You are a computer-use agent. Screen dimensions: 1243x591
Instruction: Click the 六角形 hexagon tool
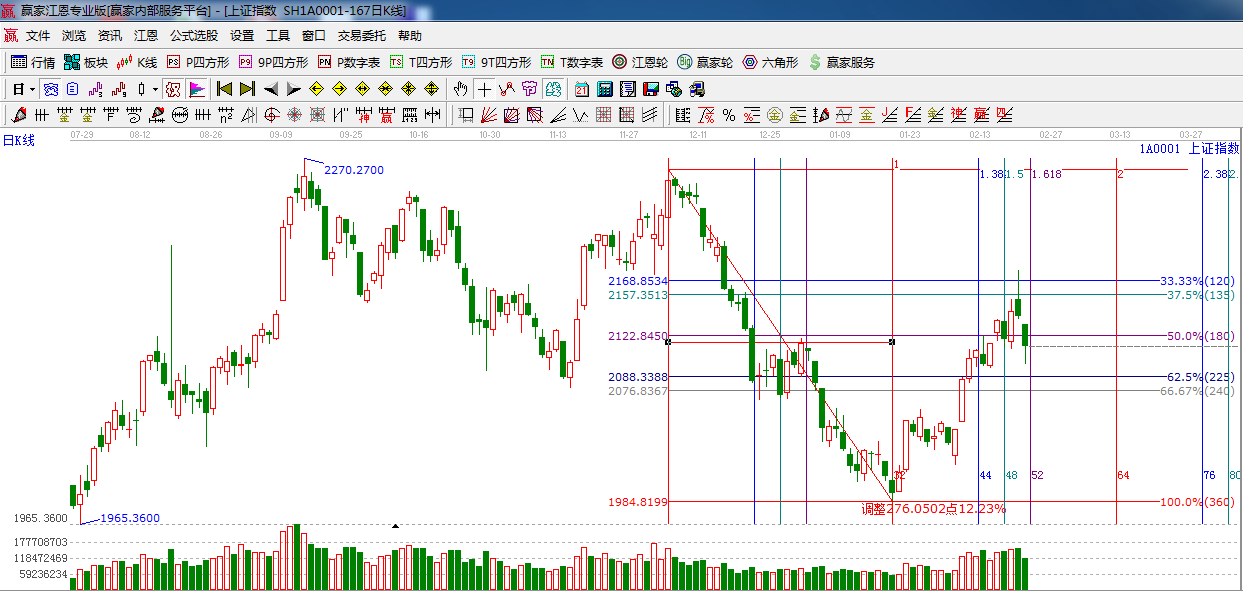tap(770, 62)
